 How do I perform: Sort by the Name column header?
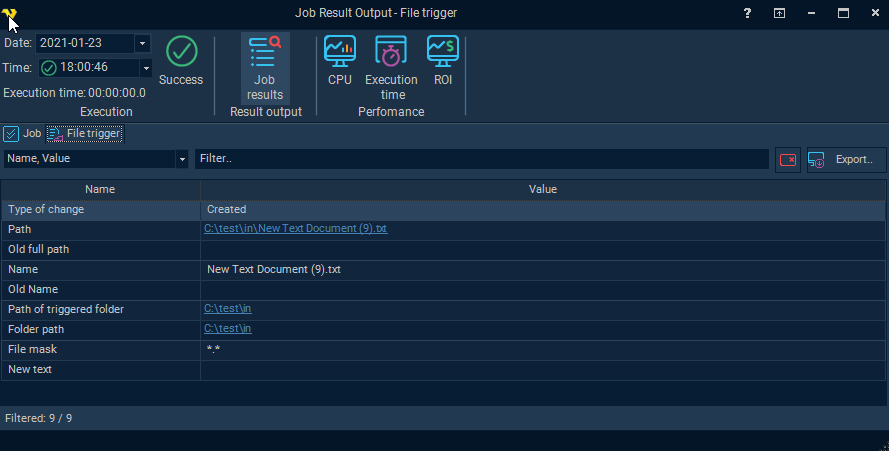(x=100, y=189)
